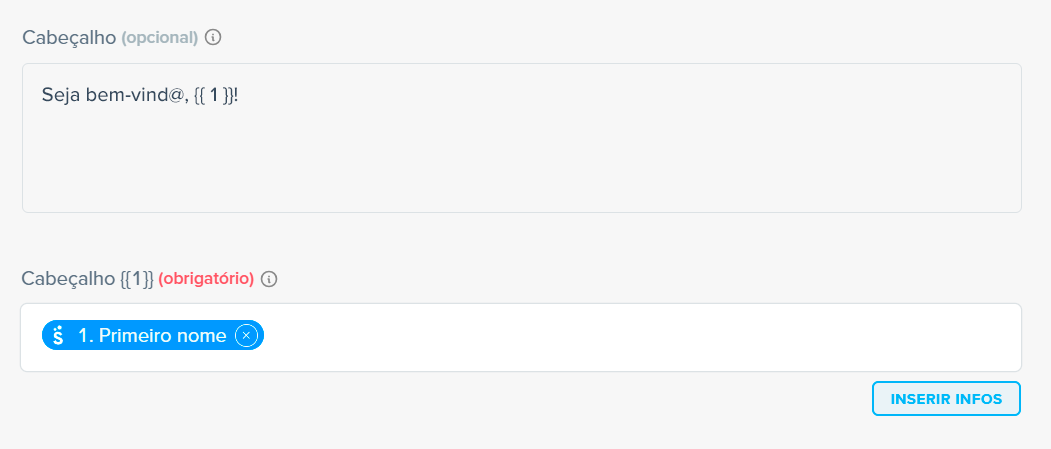This screenshot has height=449, width=1051.
Task: Click the INSERIR INFOS button
Action: (946, 399)
